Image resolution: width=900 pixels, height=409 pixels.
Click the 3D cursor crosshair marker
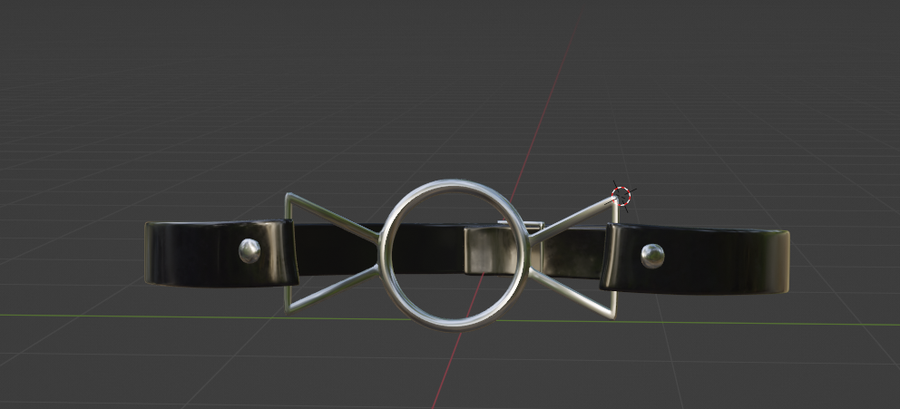[x=623, y=195]
